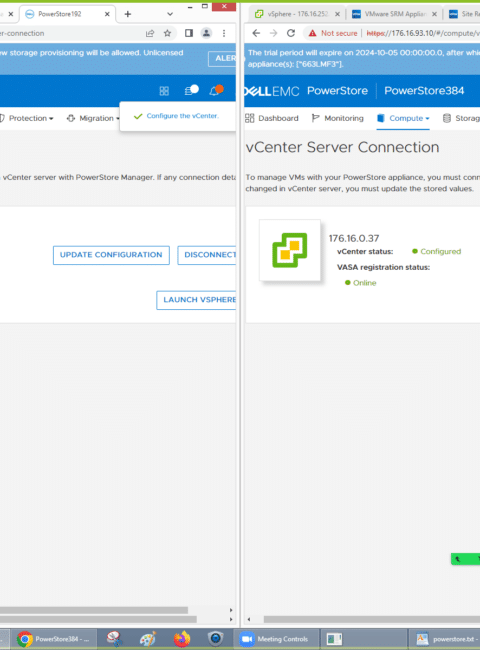Click the ALERTS button in the license banner
This screenshot has width=480, height=650.
222,58
